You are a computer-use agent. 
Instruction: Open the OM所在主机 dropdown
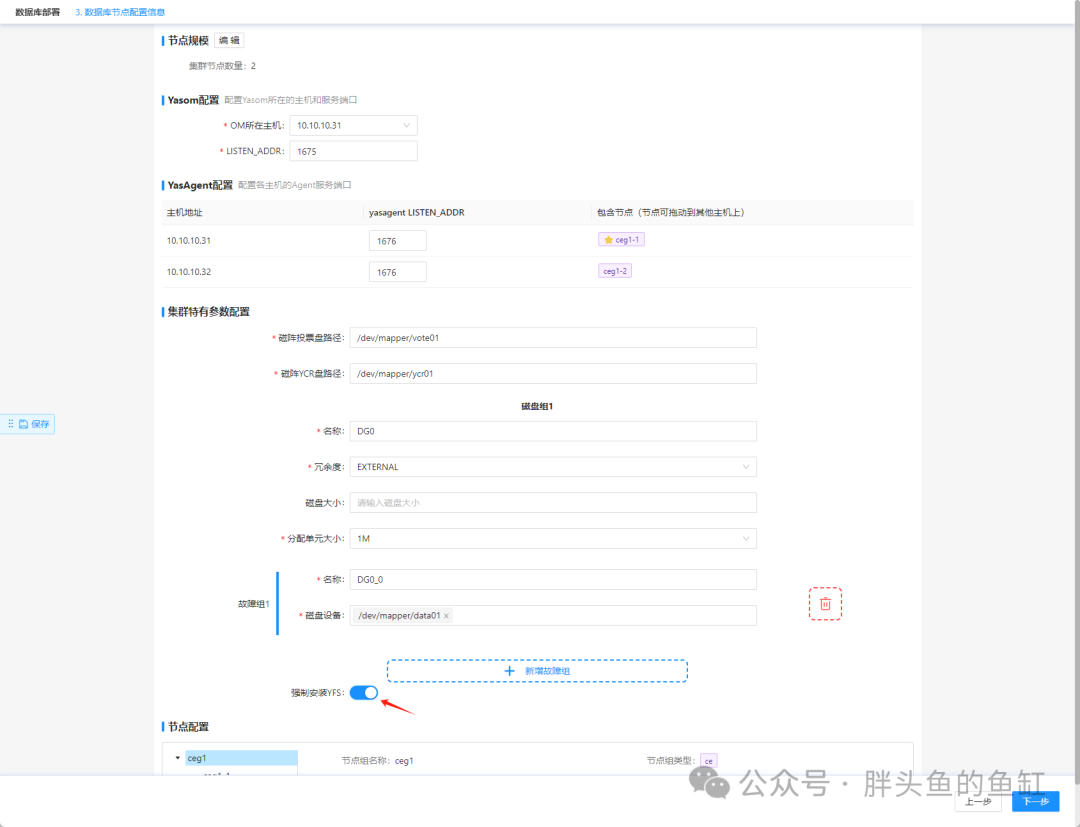coord(353,125)
